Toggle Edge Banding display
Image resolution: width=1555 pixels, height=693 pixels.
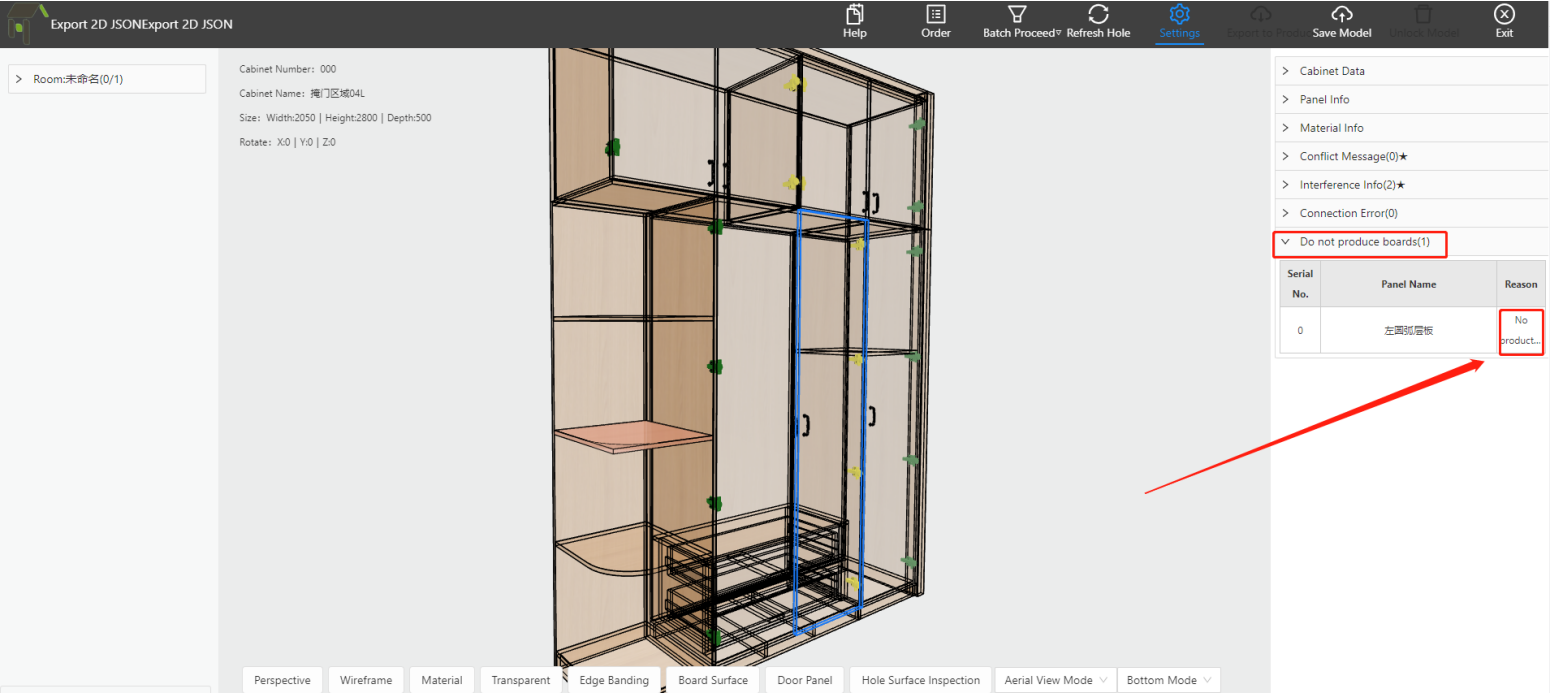coord(614,680)
